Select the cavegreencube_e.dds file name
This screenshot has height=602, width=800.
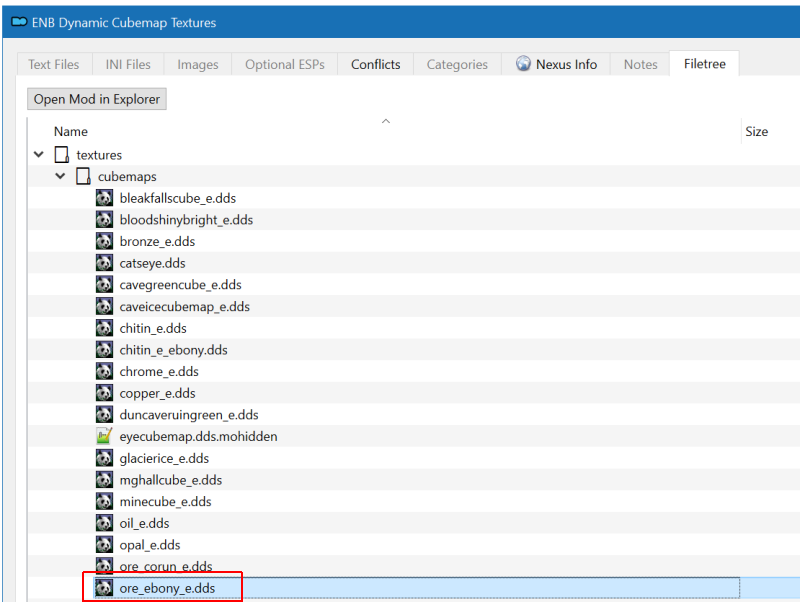pos(181,285)
